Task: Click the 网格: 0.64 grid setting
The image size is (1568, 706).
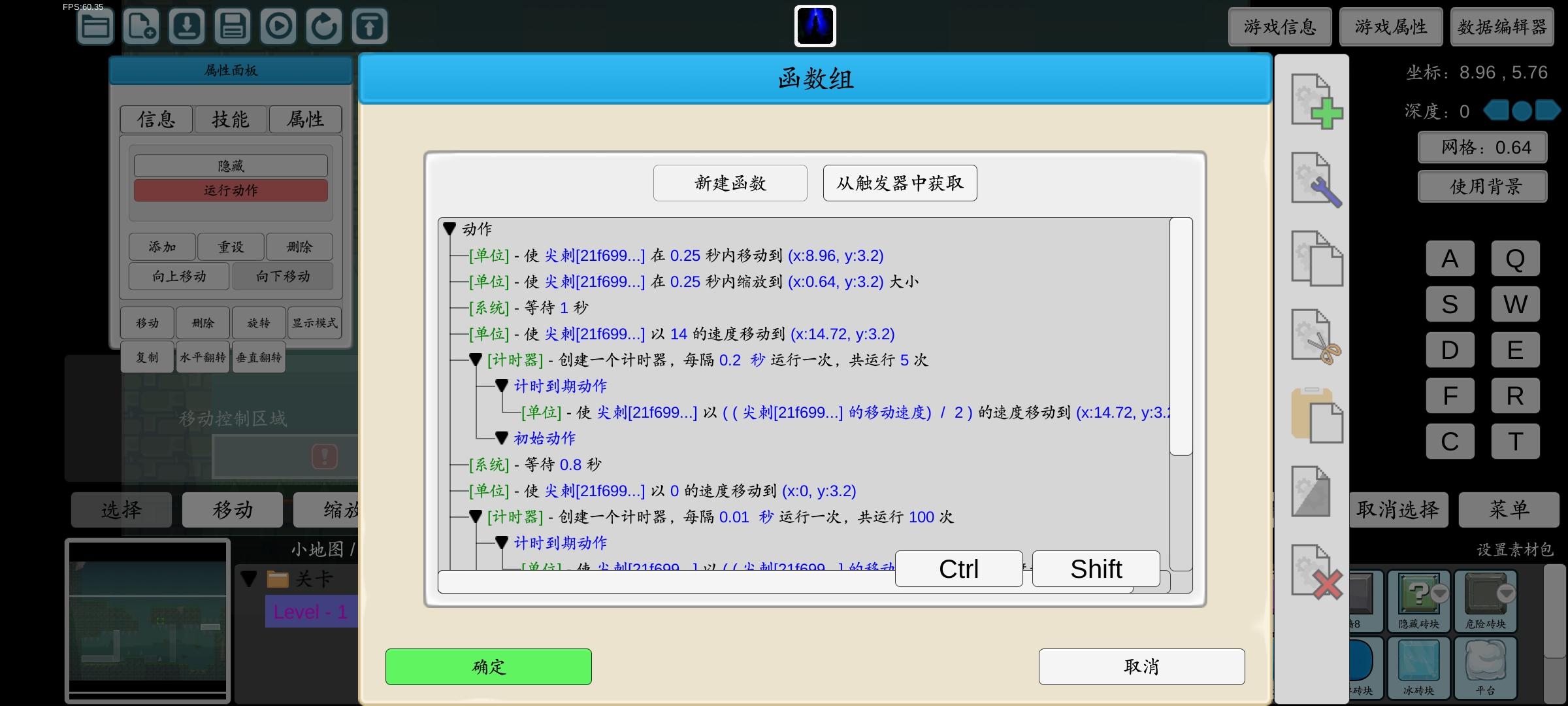Action: [x=1482, y=147]
